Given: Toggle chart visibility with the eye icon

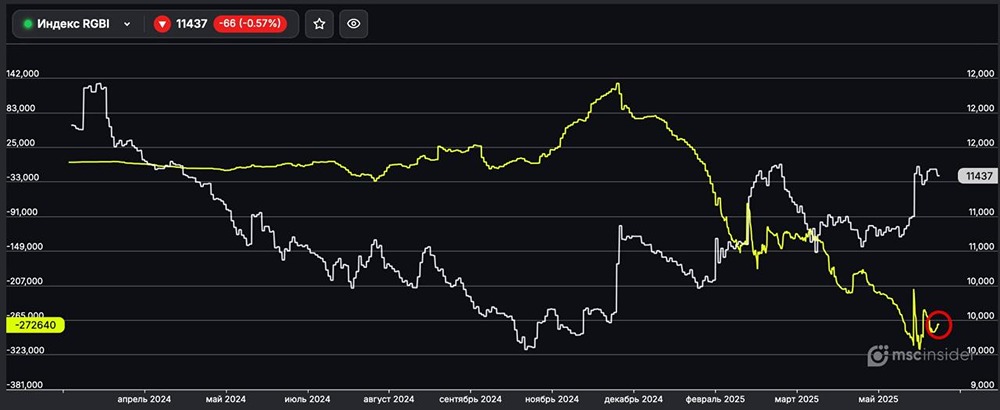Looking at the screenshot, I should [x=352, y=24].
